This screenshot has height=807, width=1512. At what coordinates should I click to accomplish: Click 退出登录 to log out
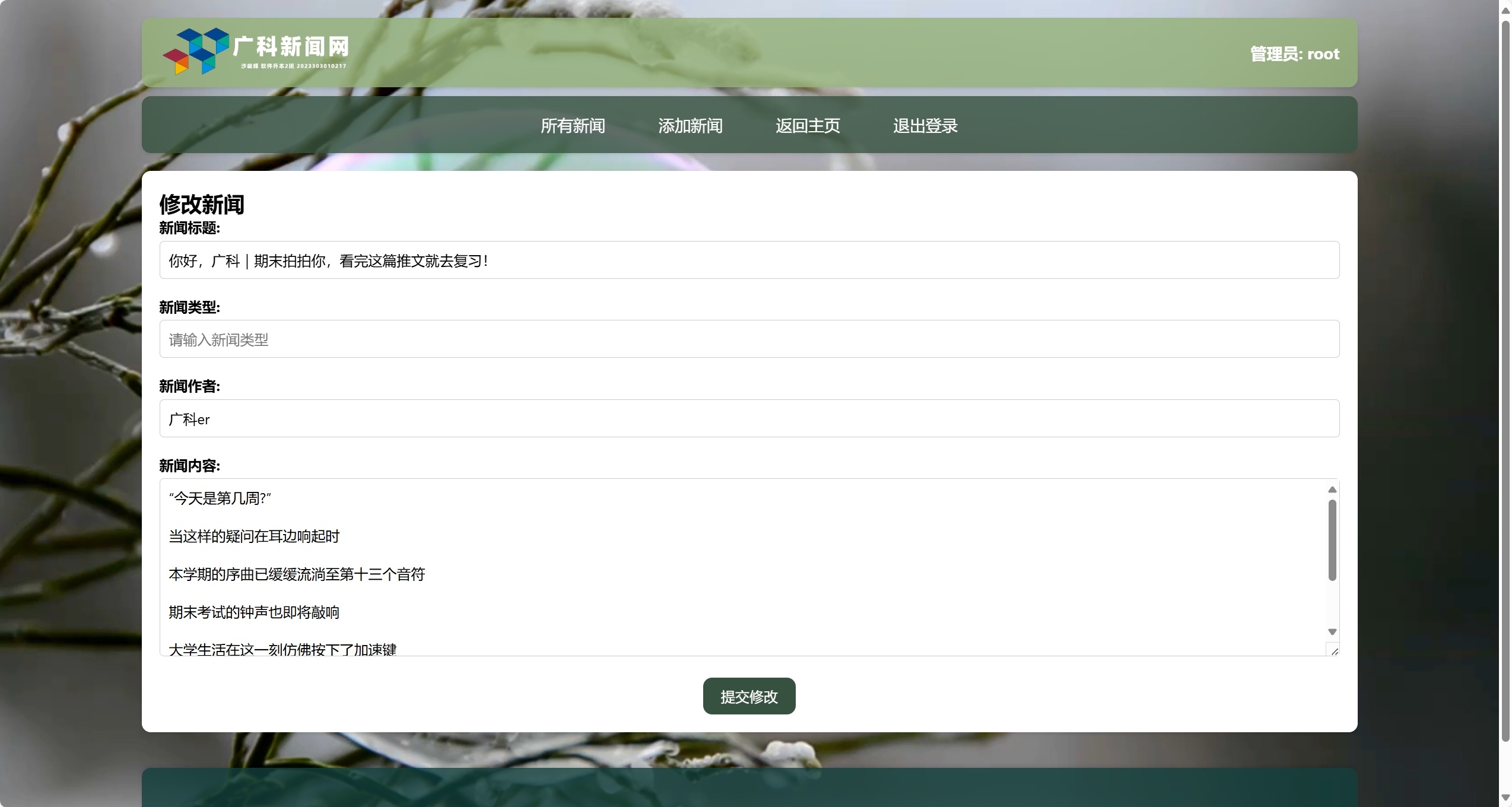pos(925,126)
